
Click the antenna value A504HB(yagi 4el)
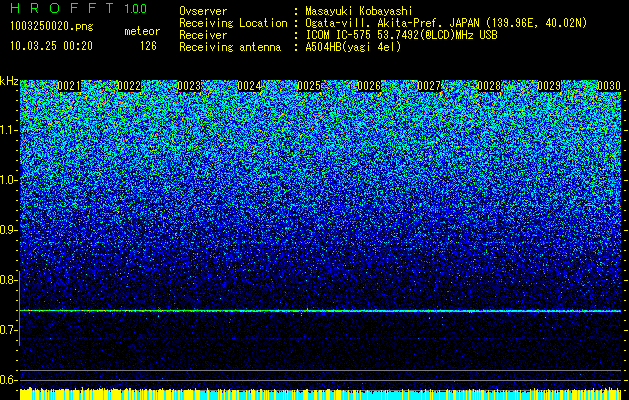[353, 47]
